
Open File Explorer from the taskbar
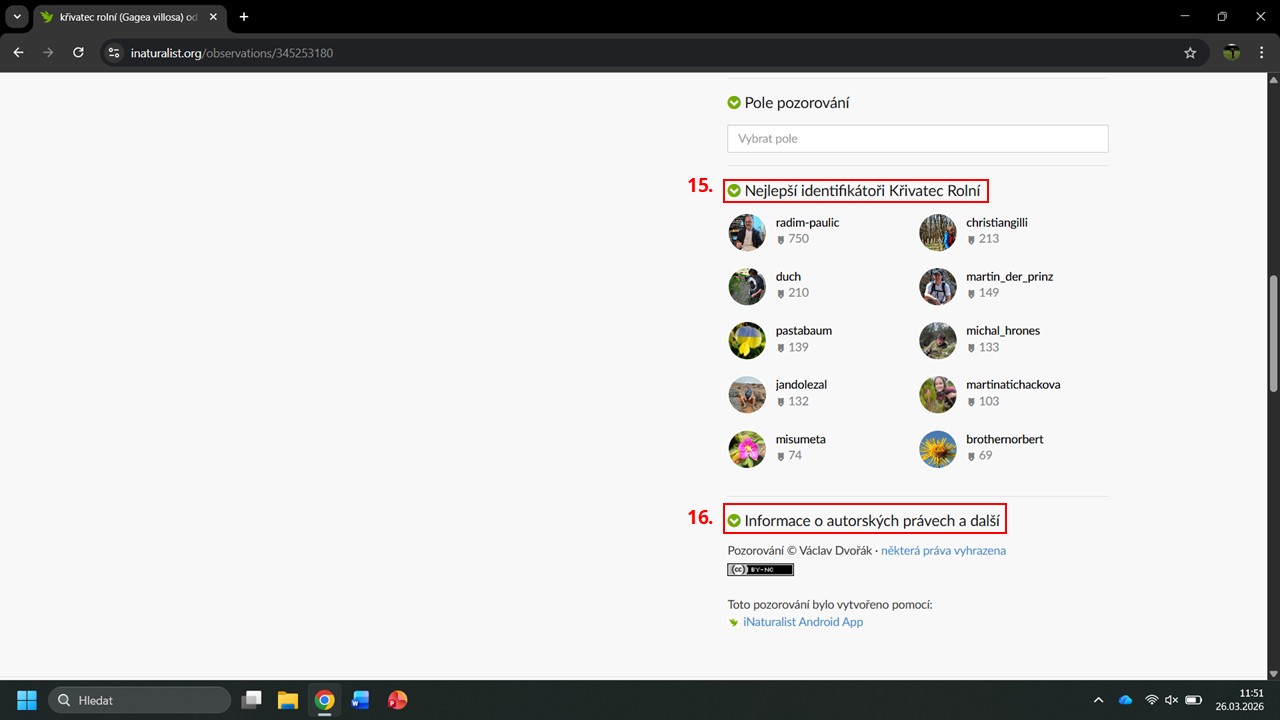[x=288, y=700]
